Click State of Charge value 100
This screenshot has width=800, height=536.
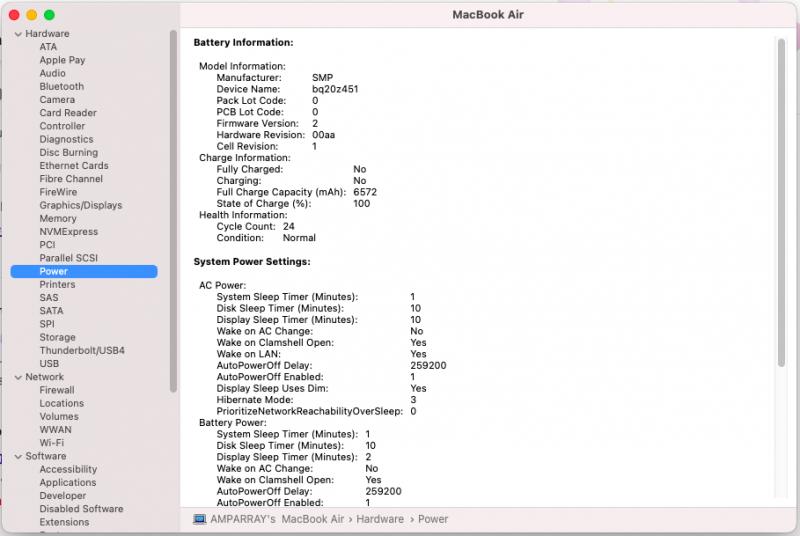tap(361, 204)
